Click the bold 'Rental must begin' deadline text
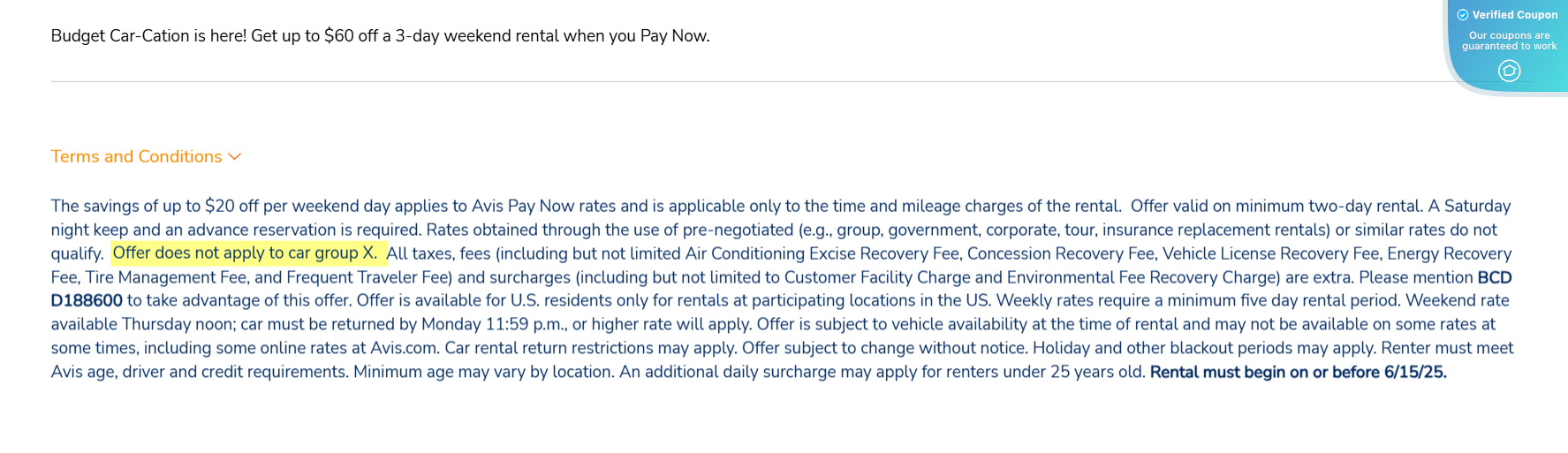This screenshot has height=453, width=1568. pos(1298,373)
